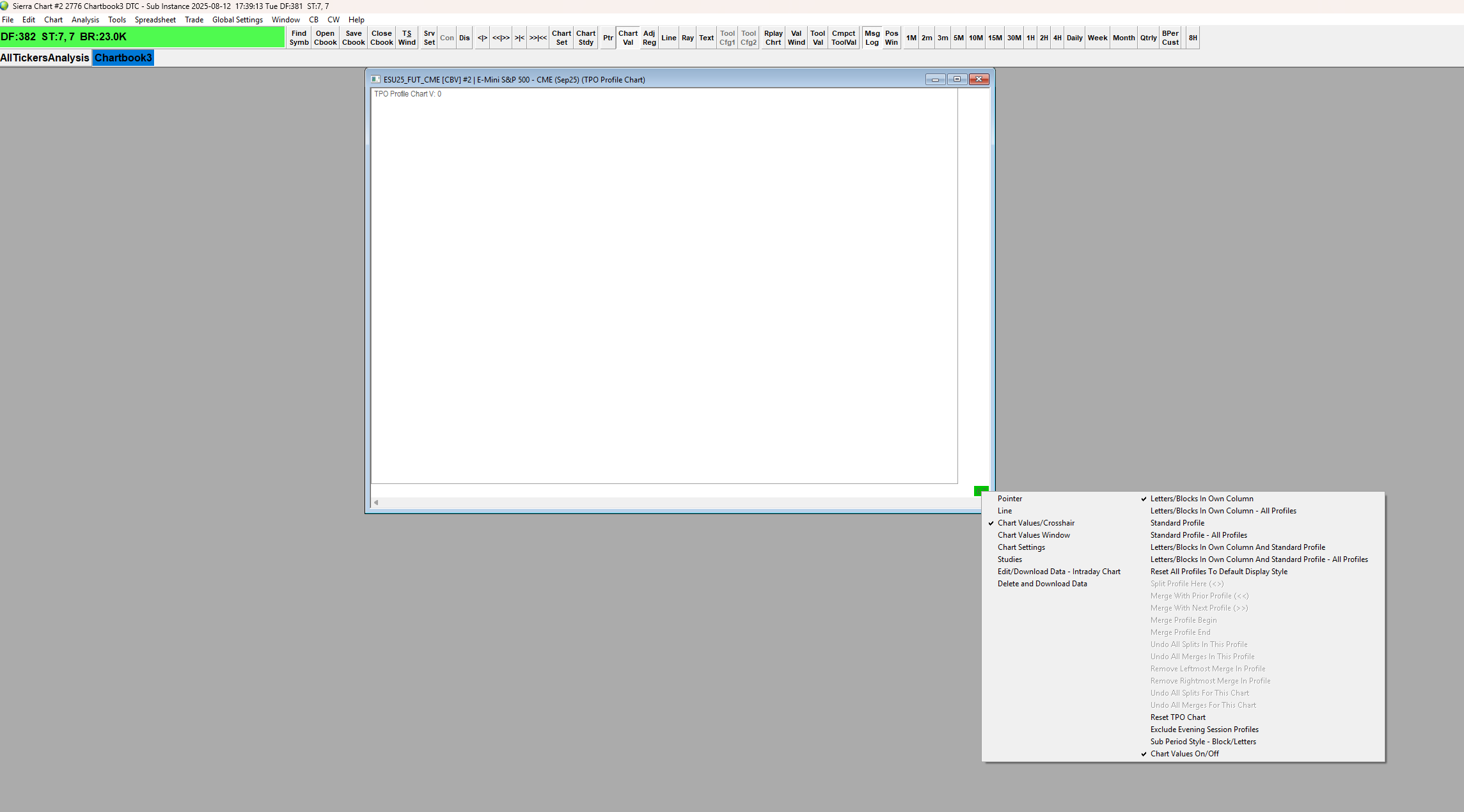This screenshot has height=812, width=1464.
Task: Open the Msg Log window button
Action: [872, 38]
